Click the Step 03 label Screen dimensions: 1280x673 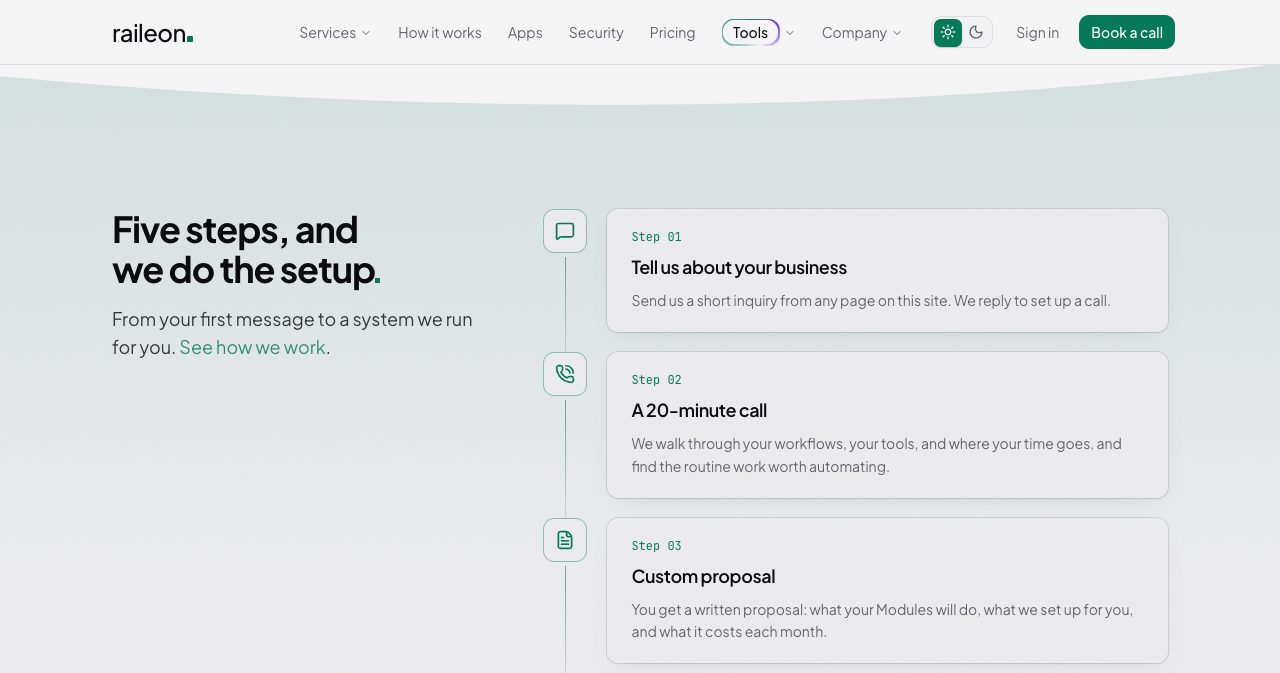click(656, 546)
